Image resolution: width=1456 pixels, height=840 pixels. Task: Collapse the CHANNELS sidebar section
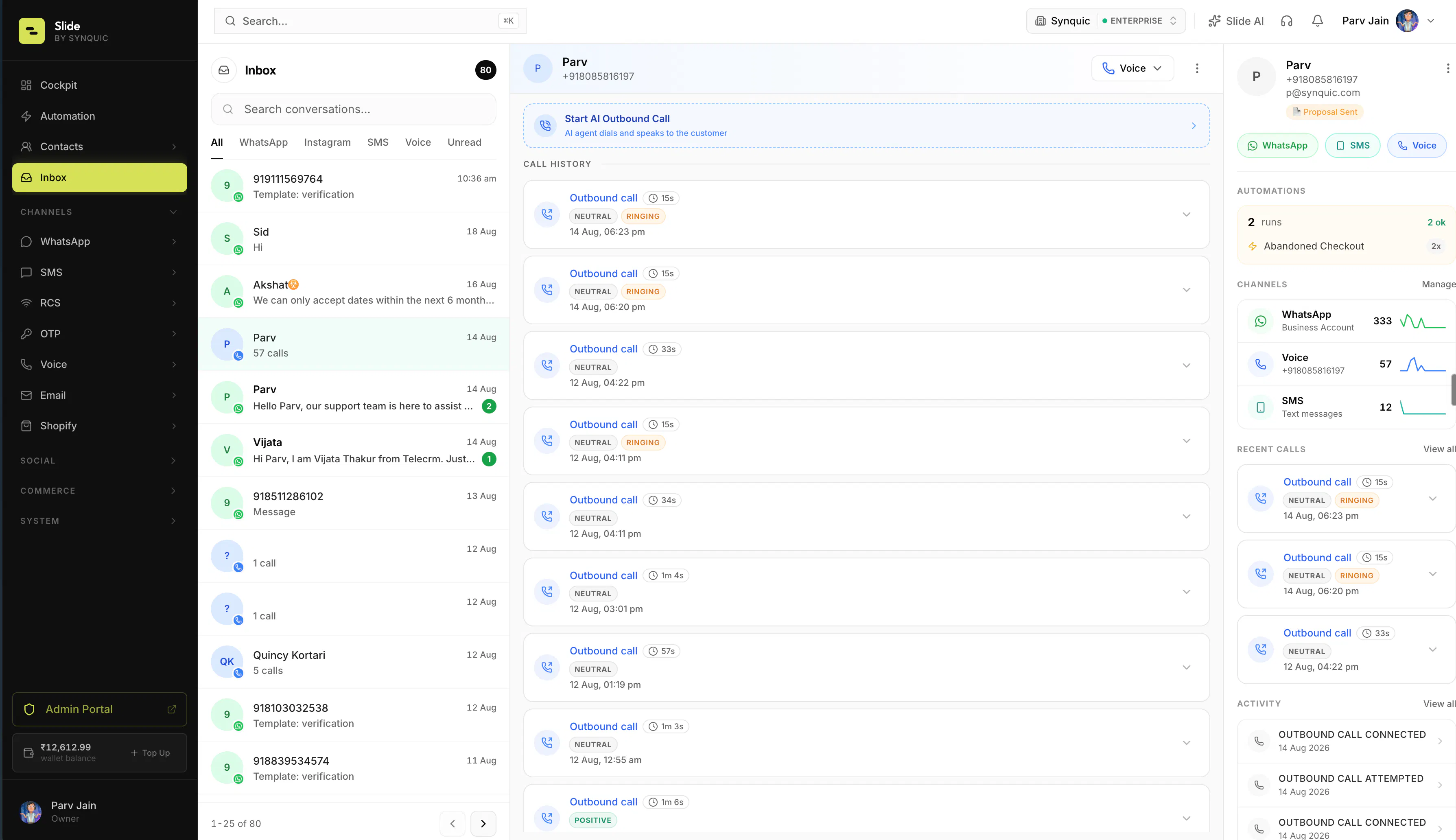173,212
